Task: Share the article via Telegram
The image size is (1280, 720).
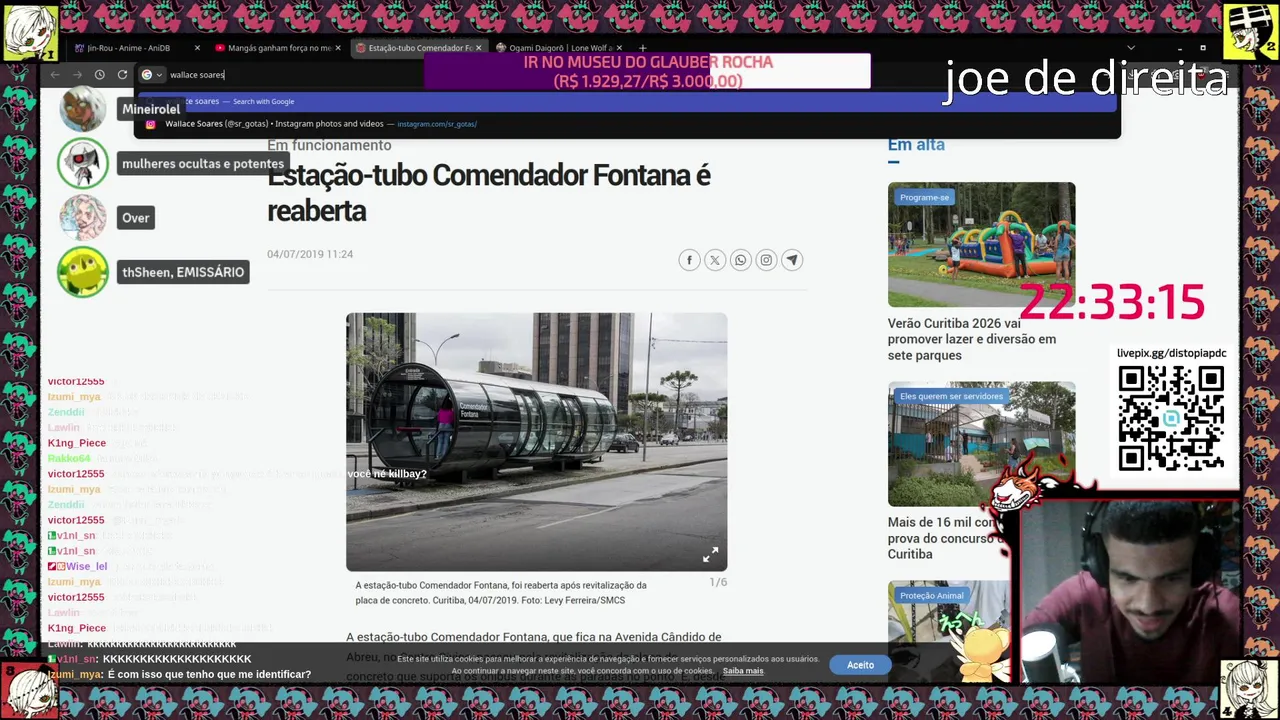Action: click(792, 260)
